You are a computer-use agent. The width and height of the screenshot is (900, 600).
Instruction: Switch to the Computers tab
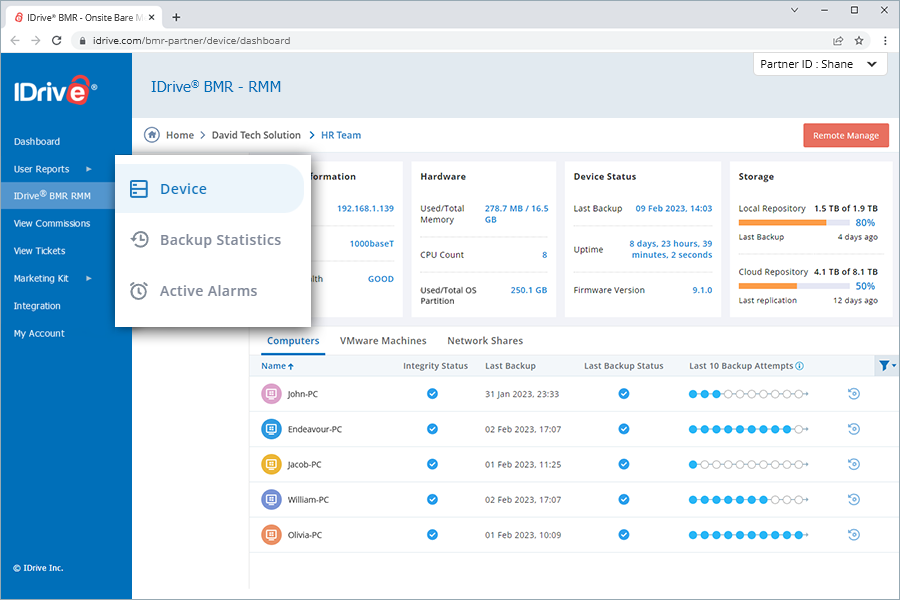[293, 340]
